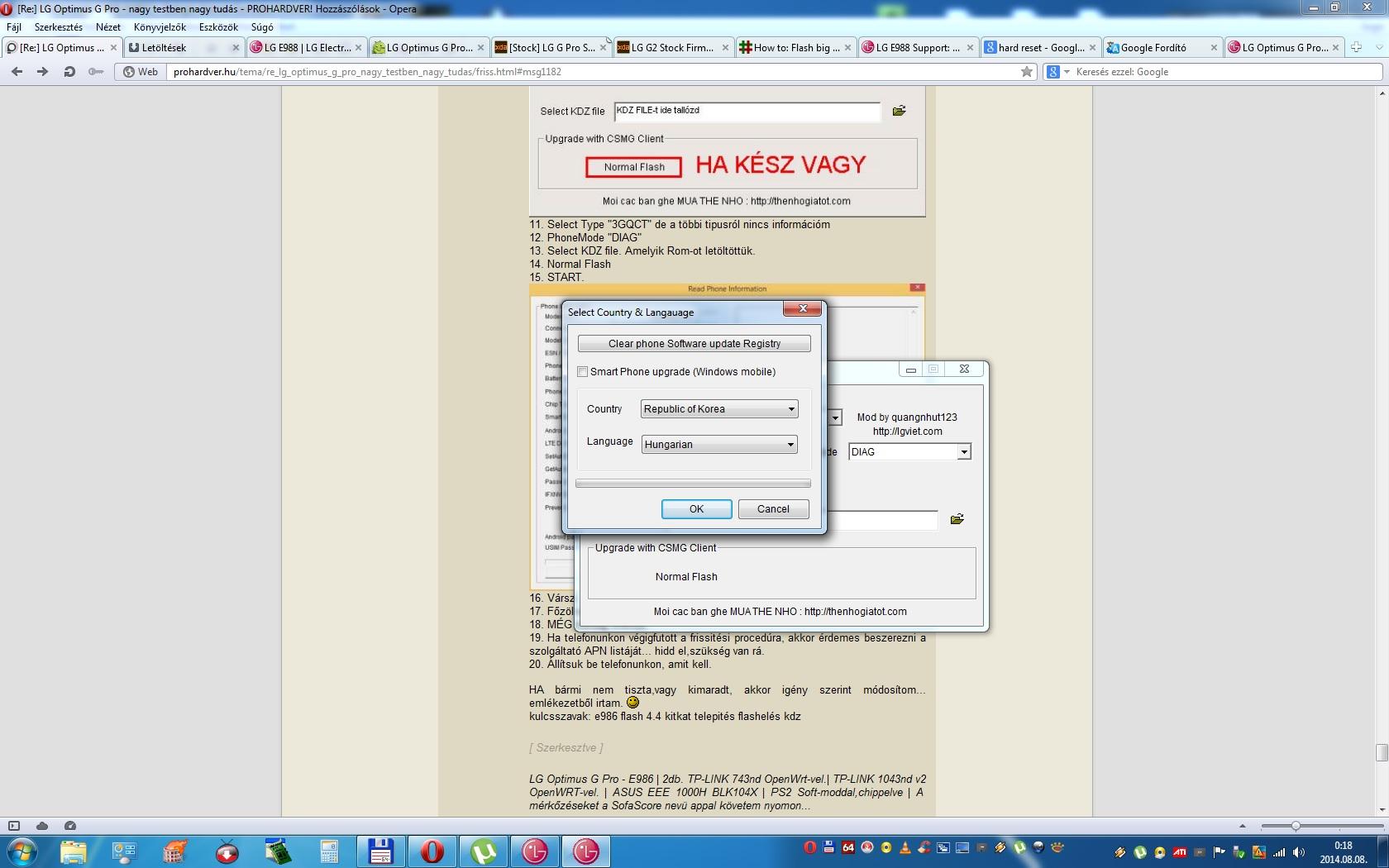Viewport: 1389px width, 868px height.
Task: Open the zoom options arrow in status bar
Action: tap(1242, 826)
